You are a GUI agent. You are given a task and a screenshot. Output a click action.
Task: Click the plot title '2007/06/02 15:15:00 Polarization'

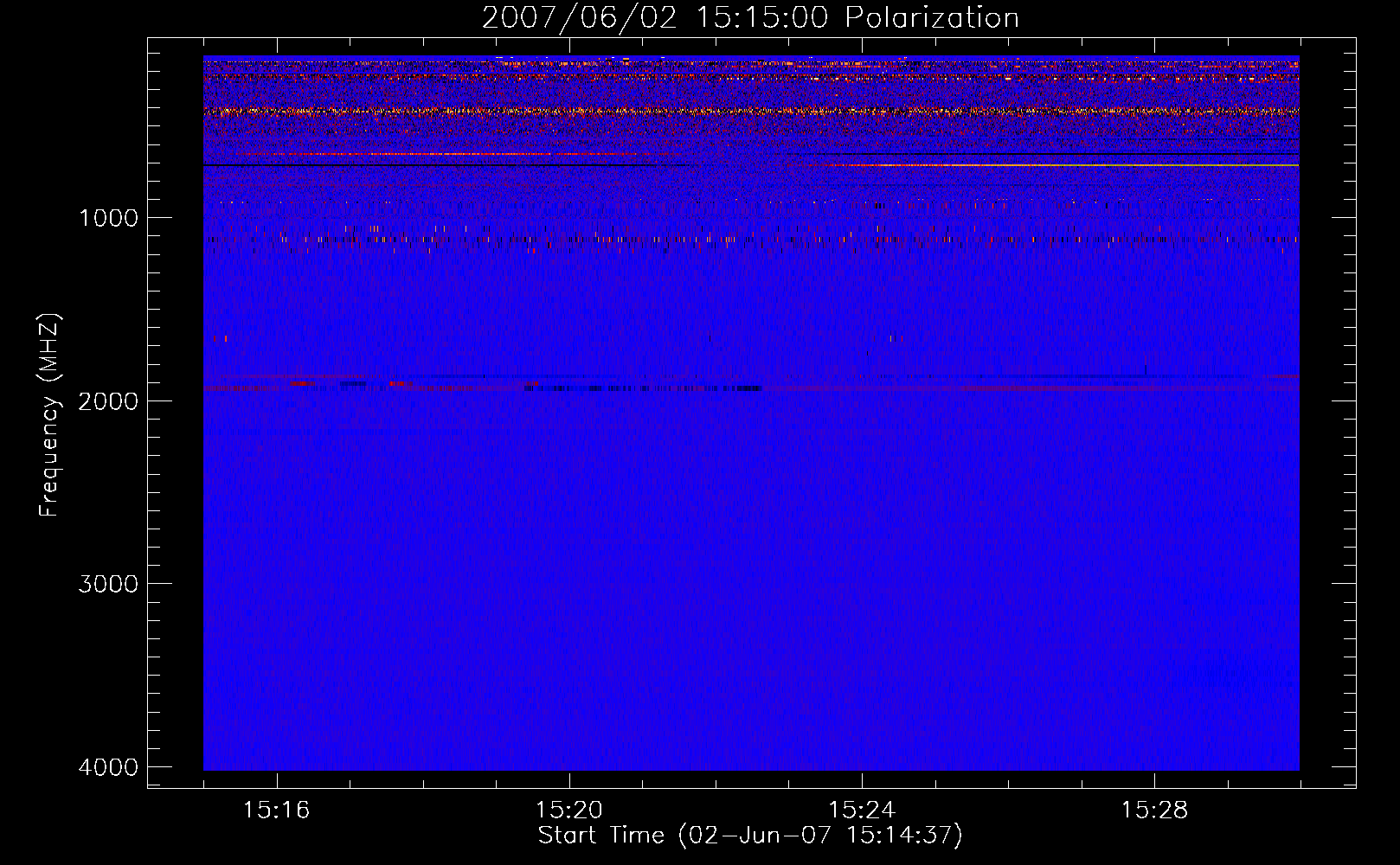tap(750, 17)
